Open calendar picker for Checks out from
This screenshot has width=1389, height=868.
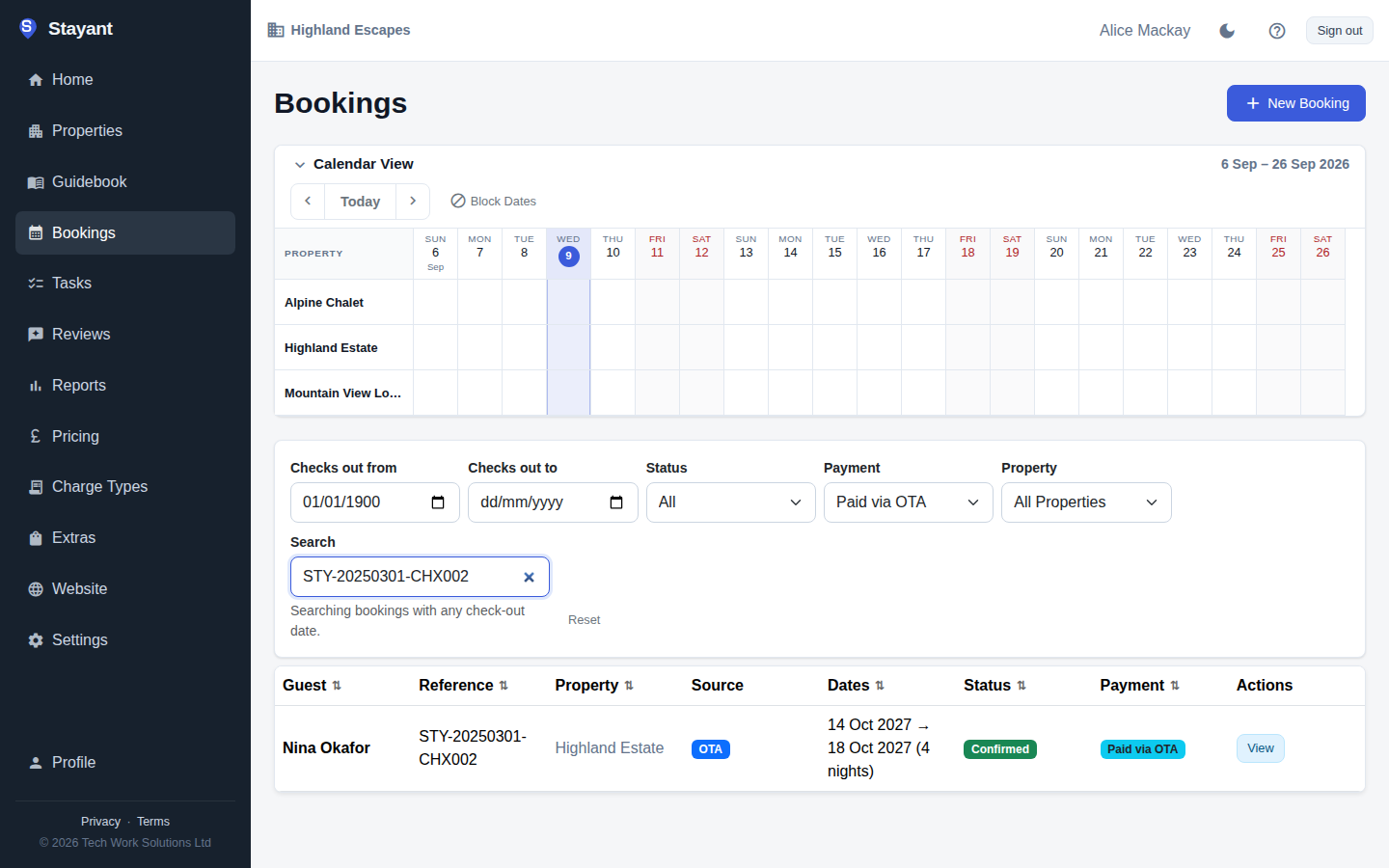pos(438,502)
